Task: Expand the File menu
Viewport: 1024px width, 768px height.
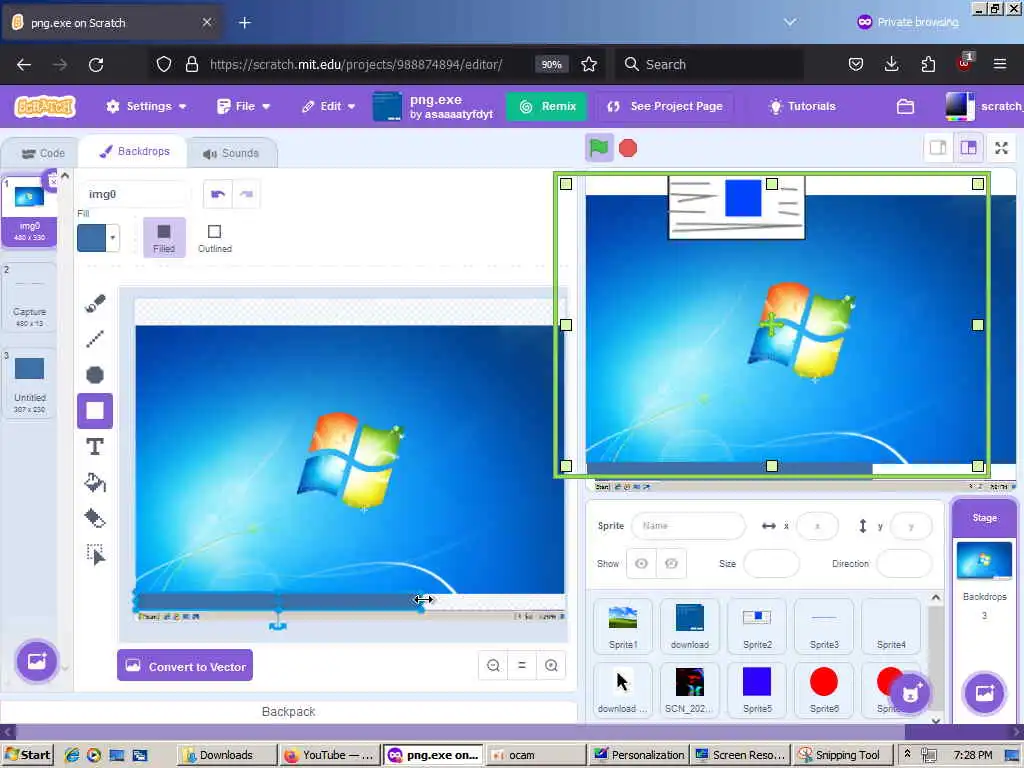Action: [x=244, y=106]
